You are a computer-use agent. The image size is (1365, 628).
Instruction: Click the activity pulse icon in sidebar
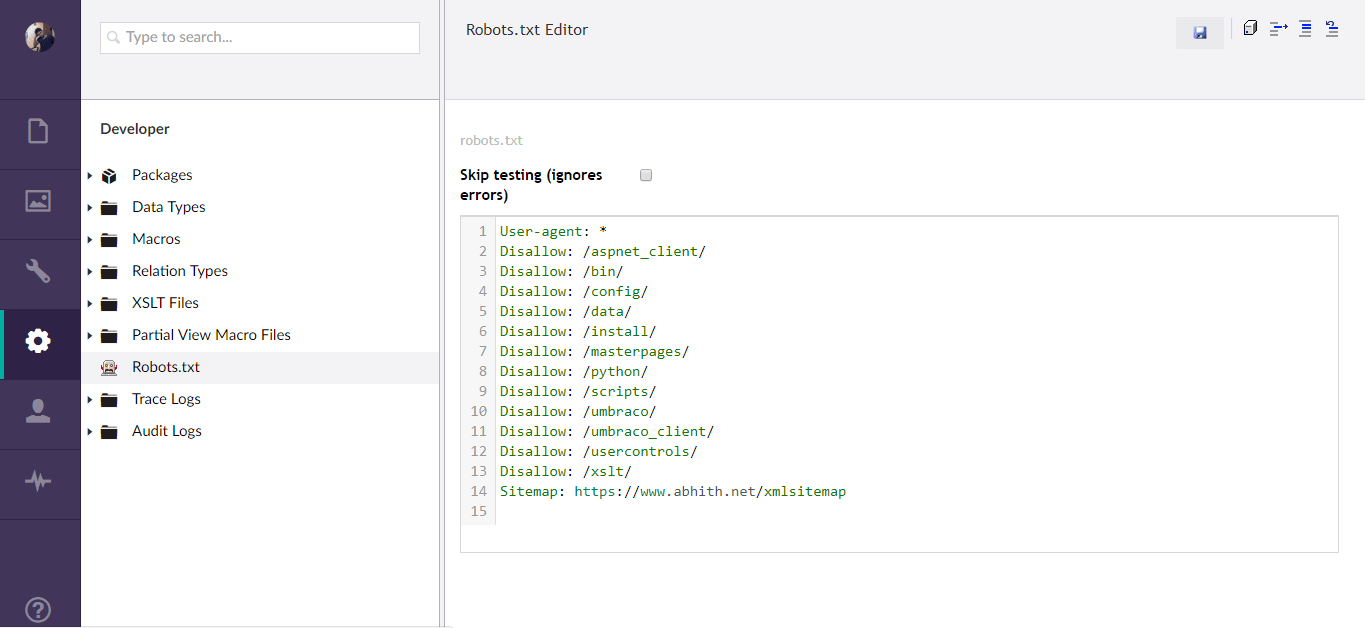(38, 481)
